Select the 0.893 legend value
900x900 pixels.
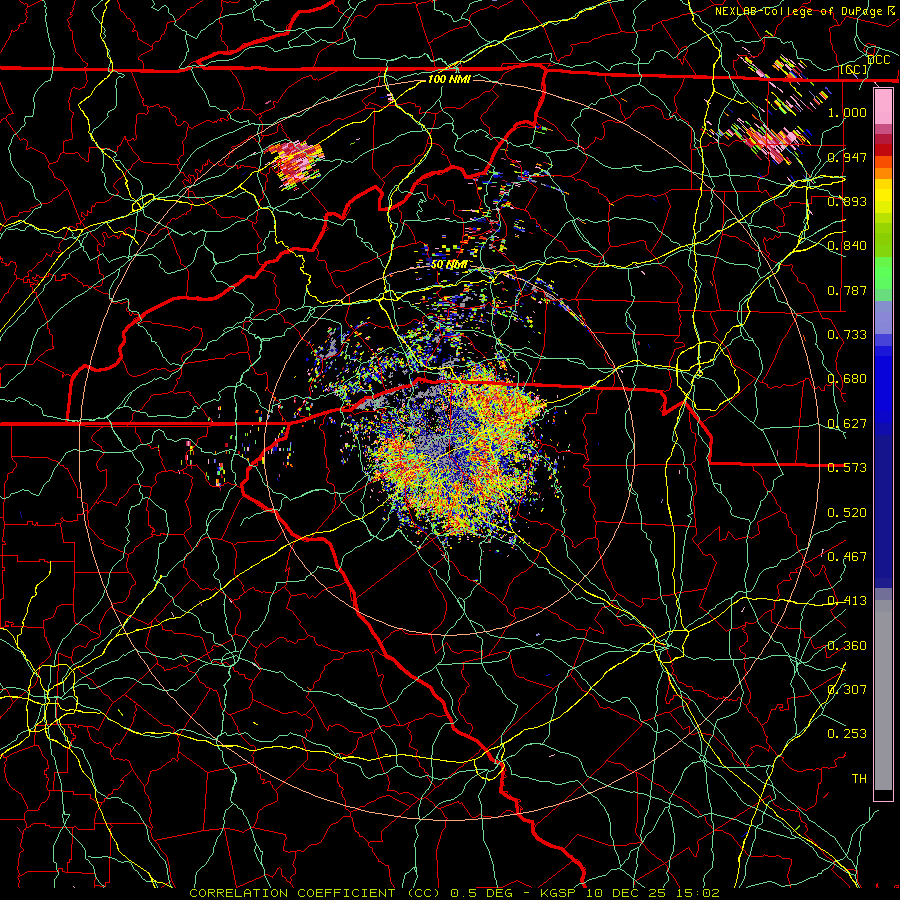pyautogui.click(x=847, y=201)
